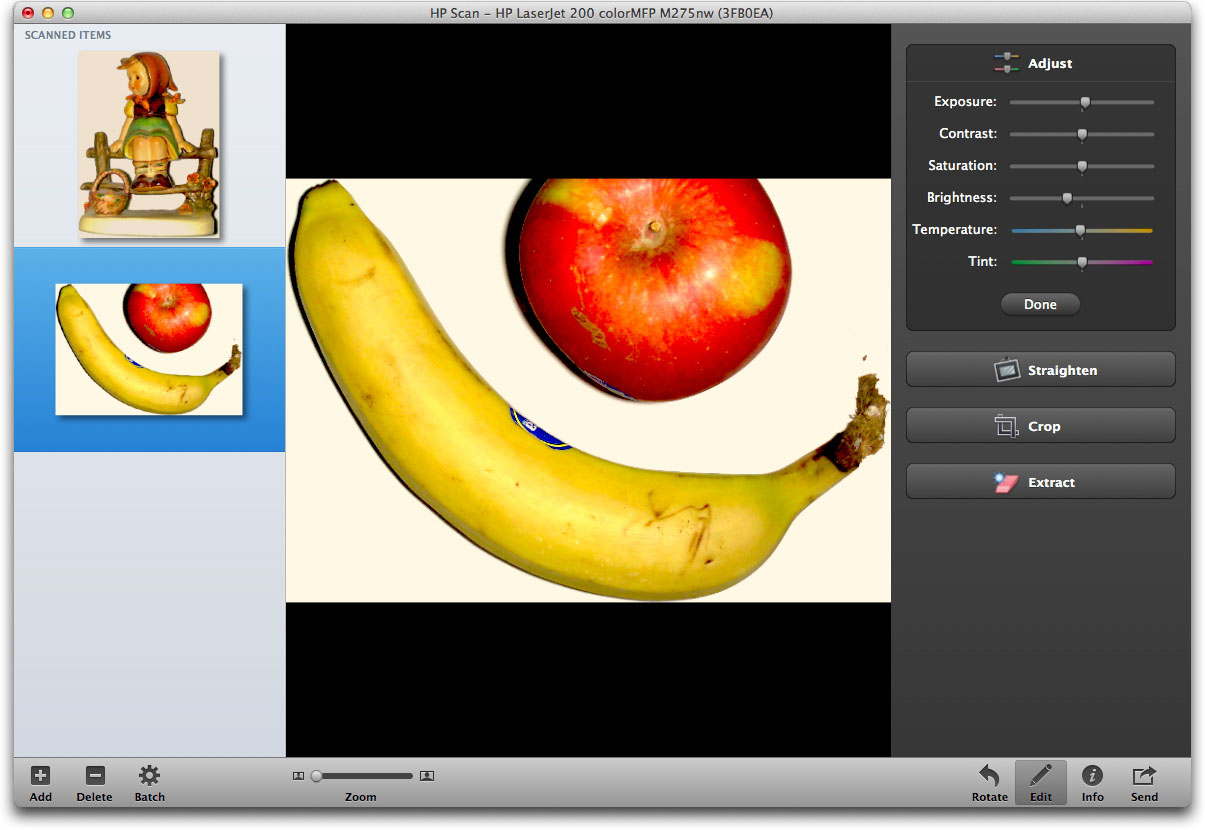Select the banana and apple thumbnail
Viewport: 1205px width, 830px height.
tap(149, 348)
